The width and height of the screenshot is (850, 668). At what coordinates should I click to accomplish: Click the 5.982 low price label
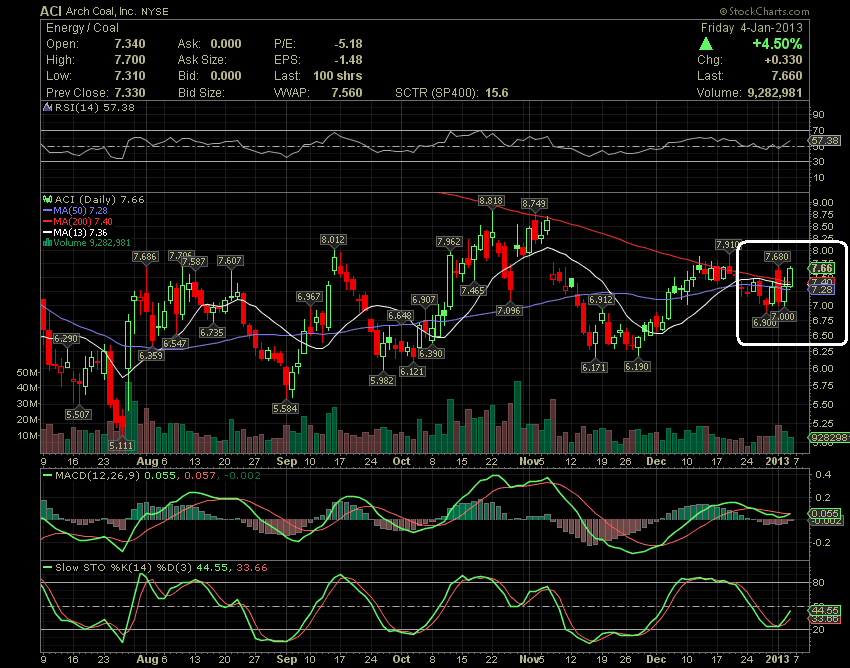(382, 381)
